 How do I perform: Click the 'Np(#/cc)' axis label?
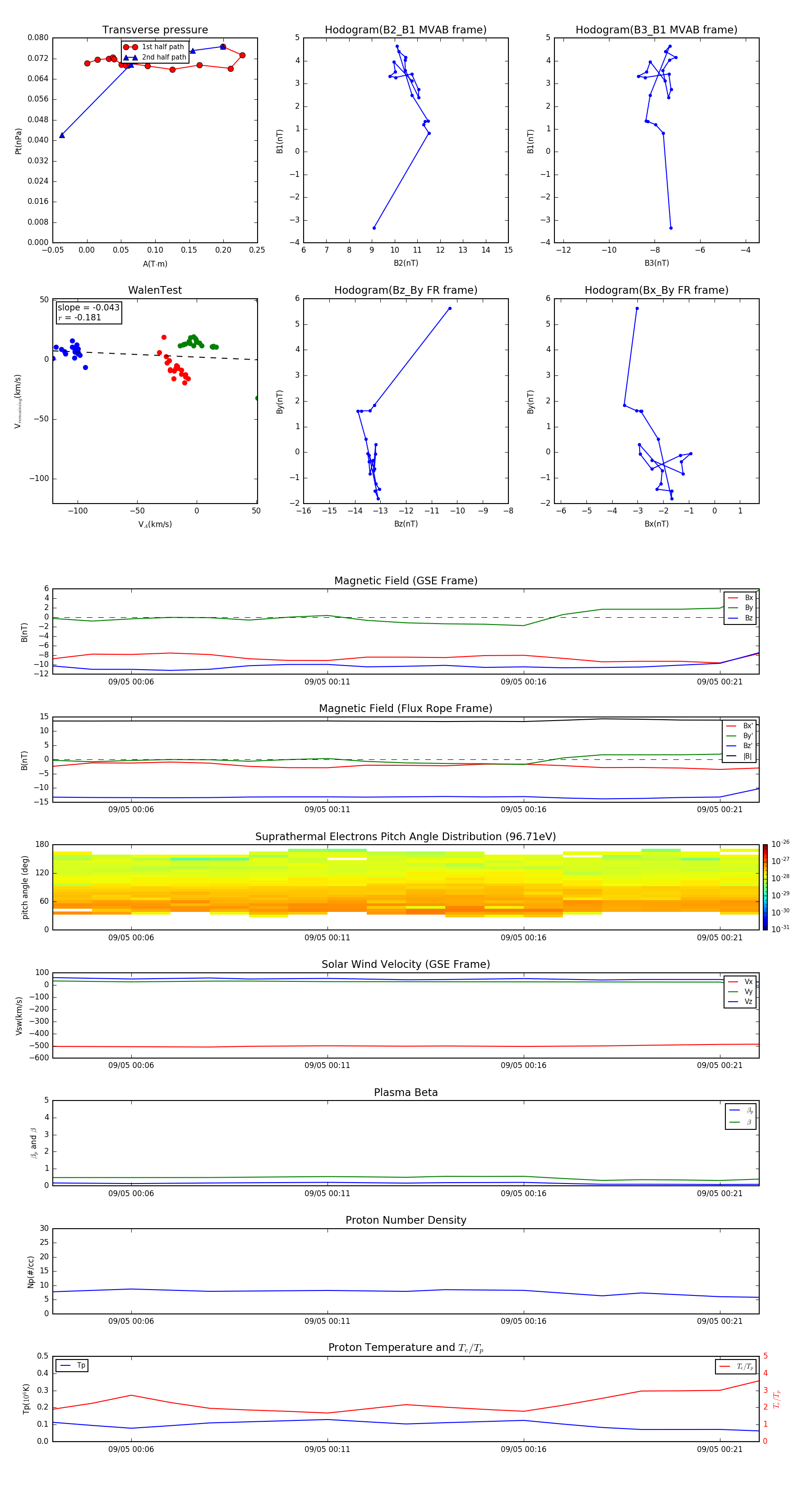click(31, 1272)
